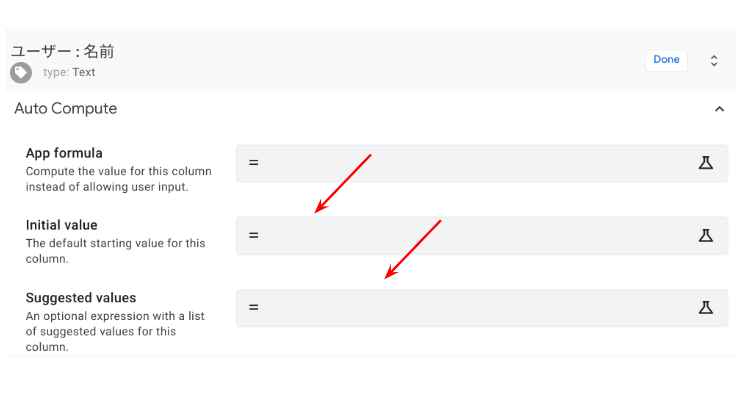Click the App formula description text
Viewport: 740px width, 398px height.
pyautogui.click(x=118, y=179)
